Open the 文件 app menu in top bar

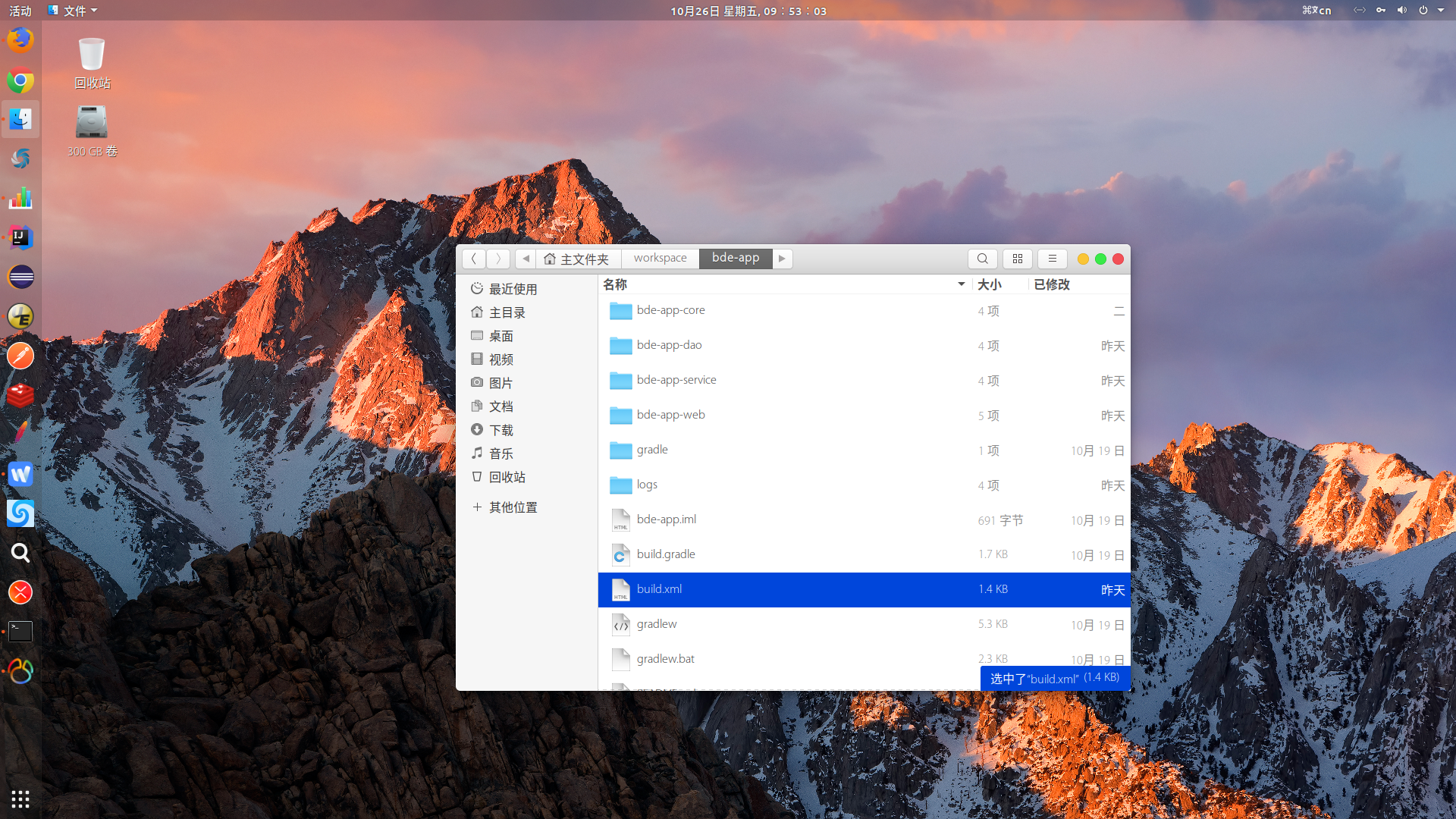(74, 11)
